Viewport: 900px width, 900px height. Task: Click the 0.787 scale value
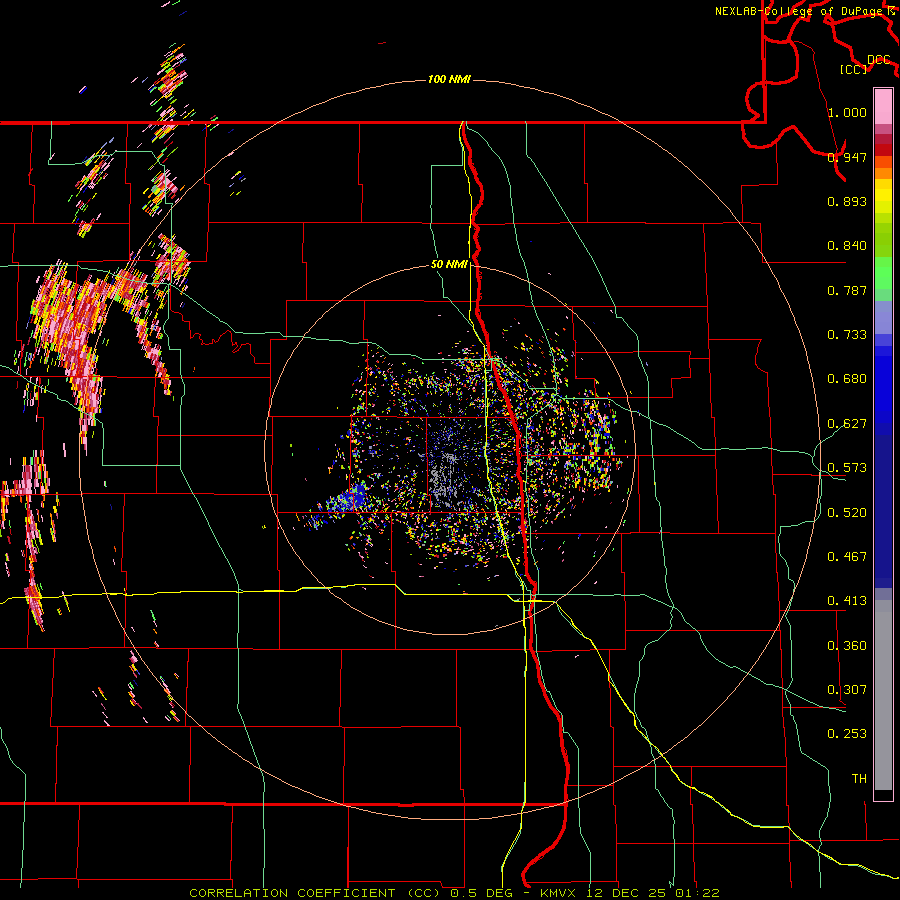[x=847, y=290]
